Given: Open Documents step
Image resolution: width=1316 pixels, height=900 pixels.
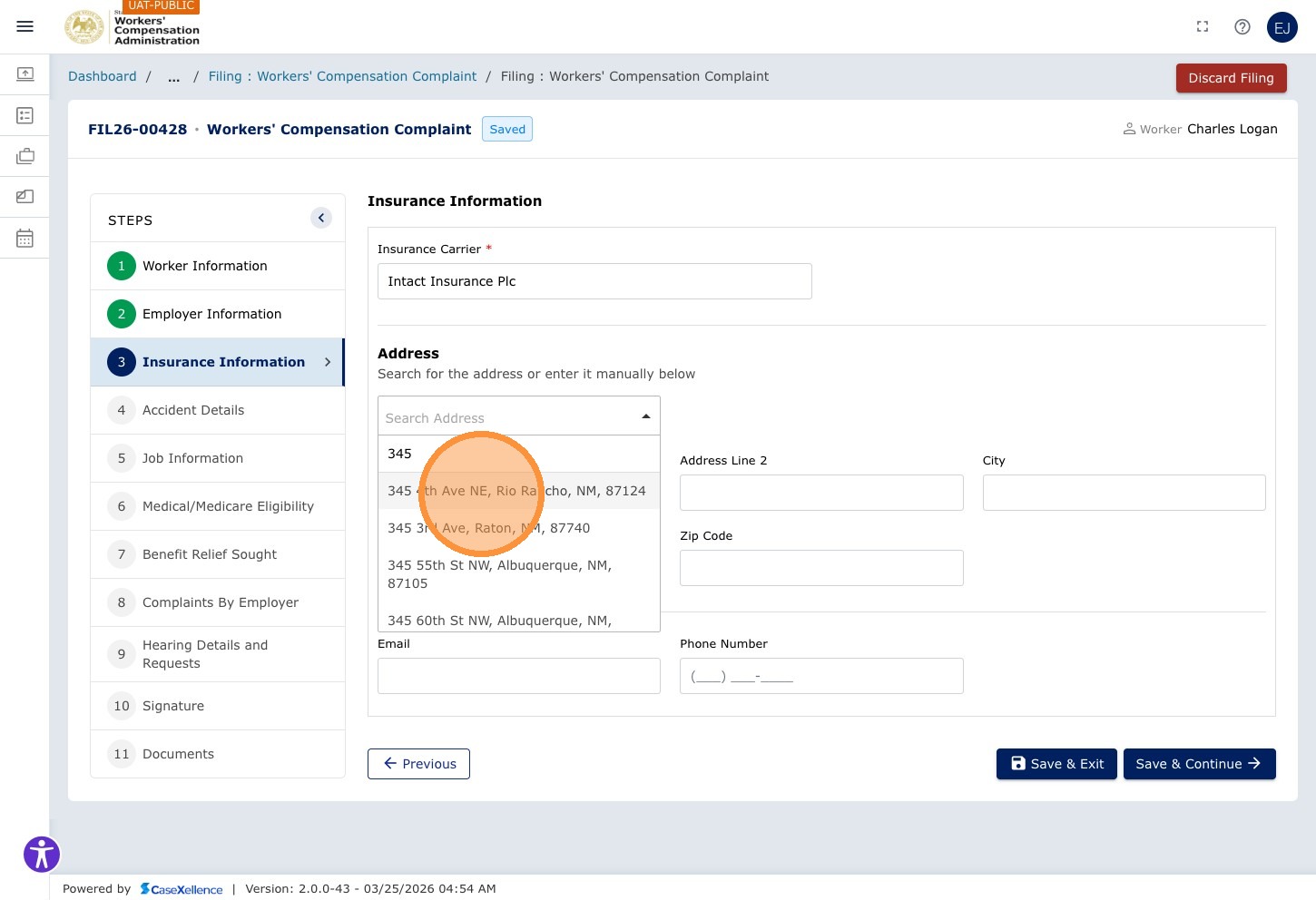Looking at the screenshot, I should pyautogui.click(x=218, y=754).
